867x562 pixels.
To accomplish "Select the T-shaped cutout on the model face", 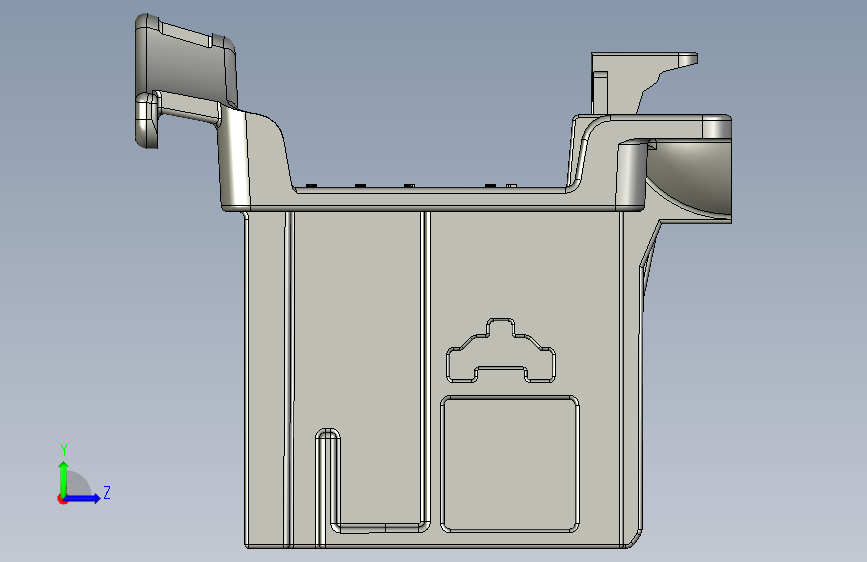I will [x=501, y=350].
